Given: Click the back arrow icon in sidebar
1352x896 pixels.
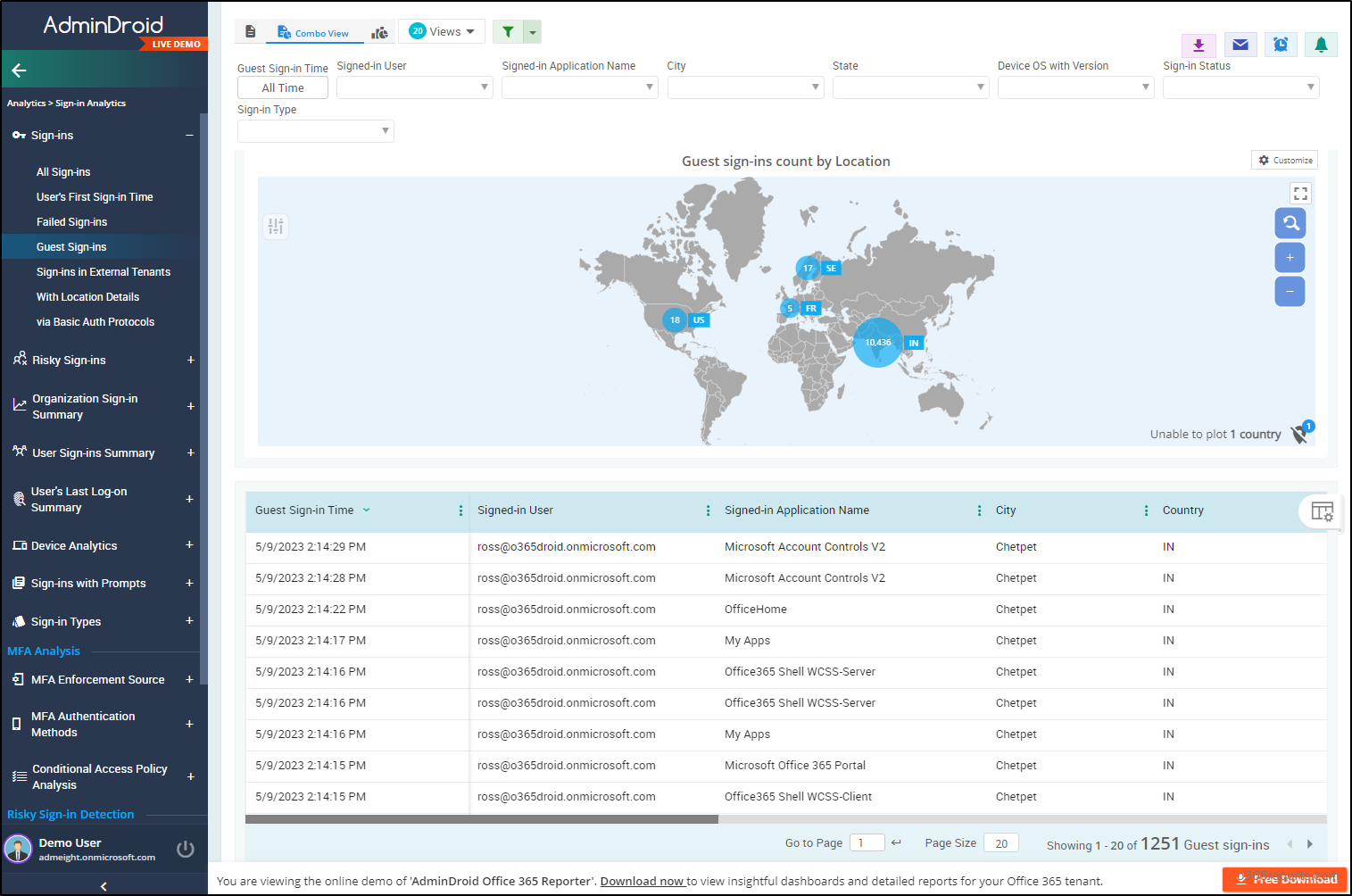Looking at the screenshot, I should tap(19, 70).
